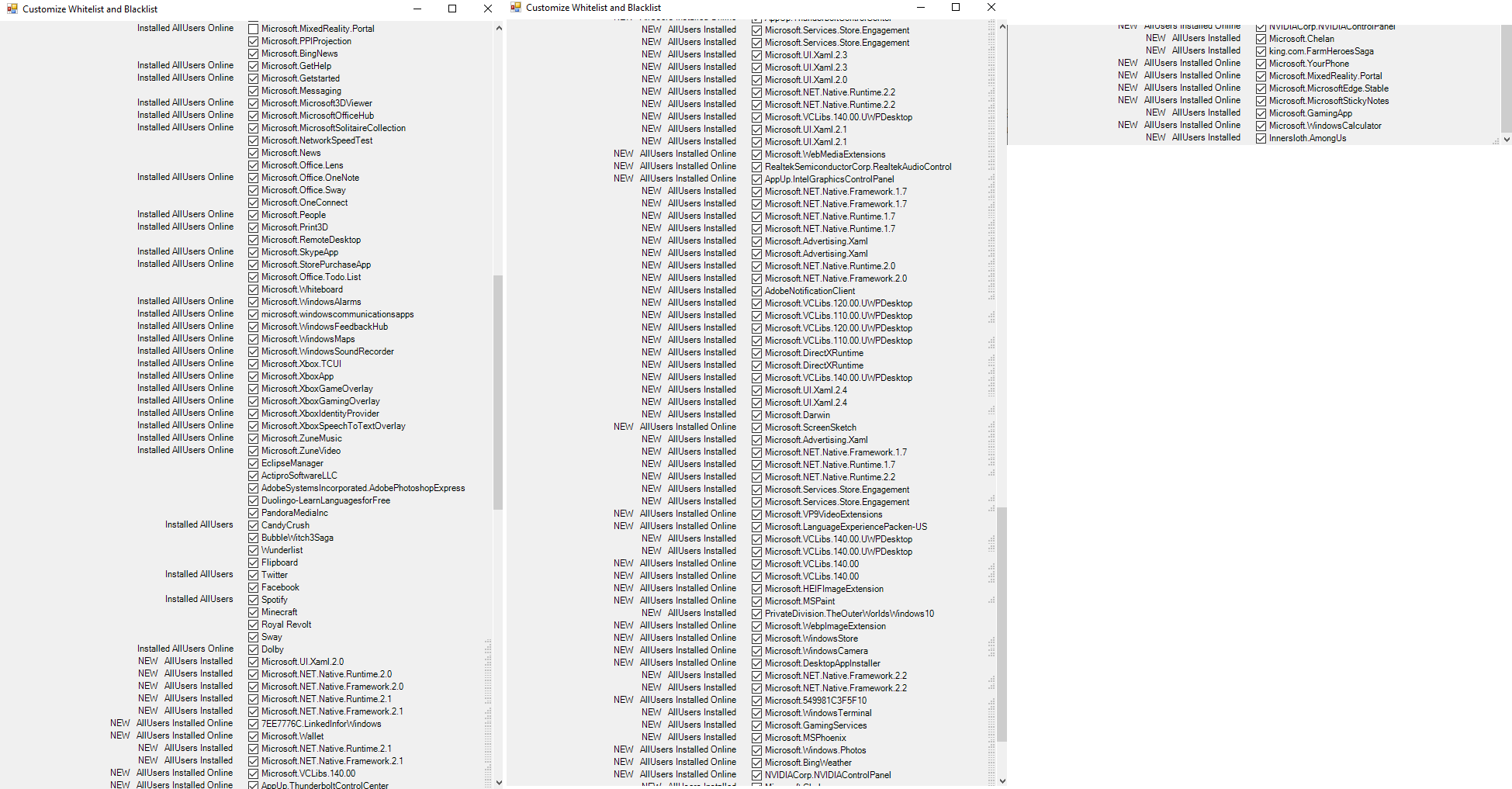
Task: Click the app icon in the left window's title bar
Action: [x=12, y=9]
